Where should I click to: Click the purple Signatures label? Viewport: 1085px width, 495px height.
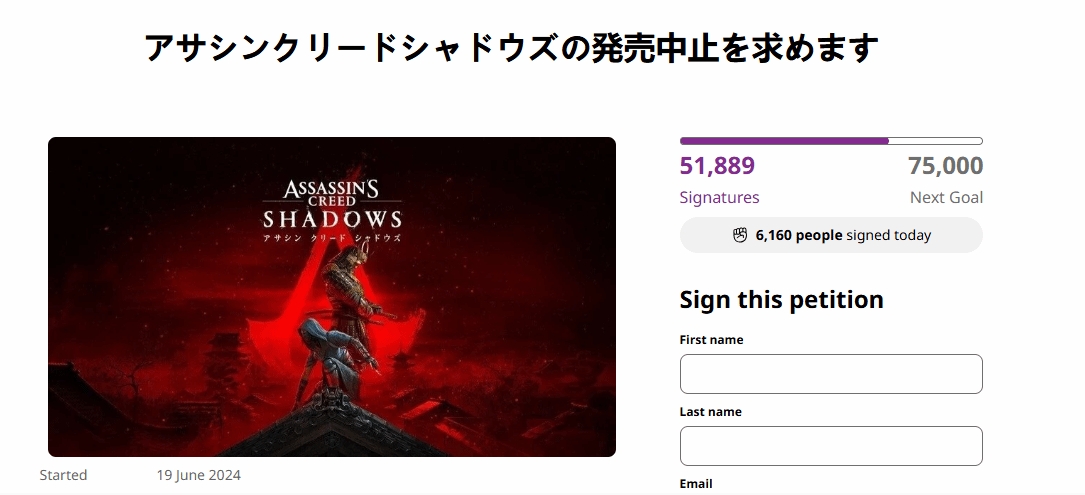point(719,197)
